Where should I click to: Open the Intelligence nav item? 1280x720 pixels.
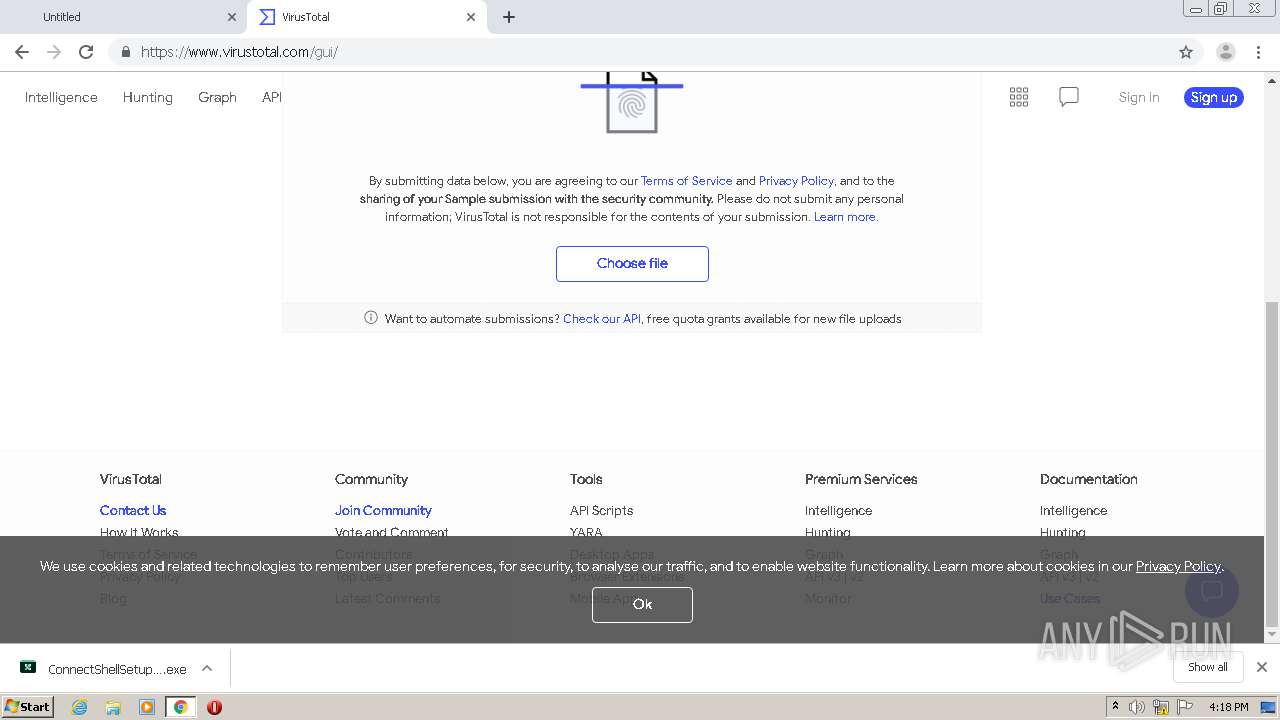[x=61, y=97]
